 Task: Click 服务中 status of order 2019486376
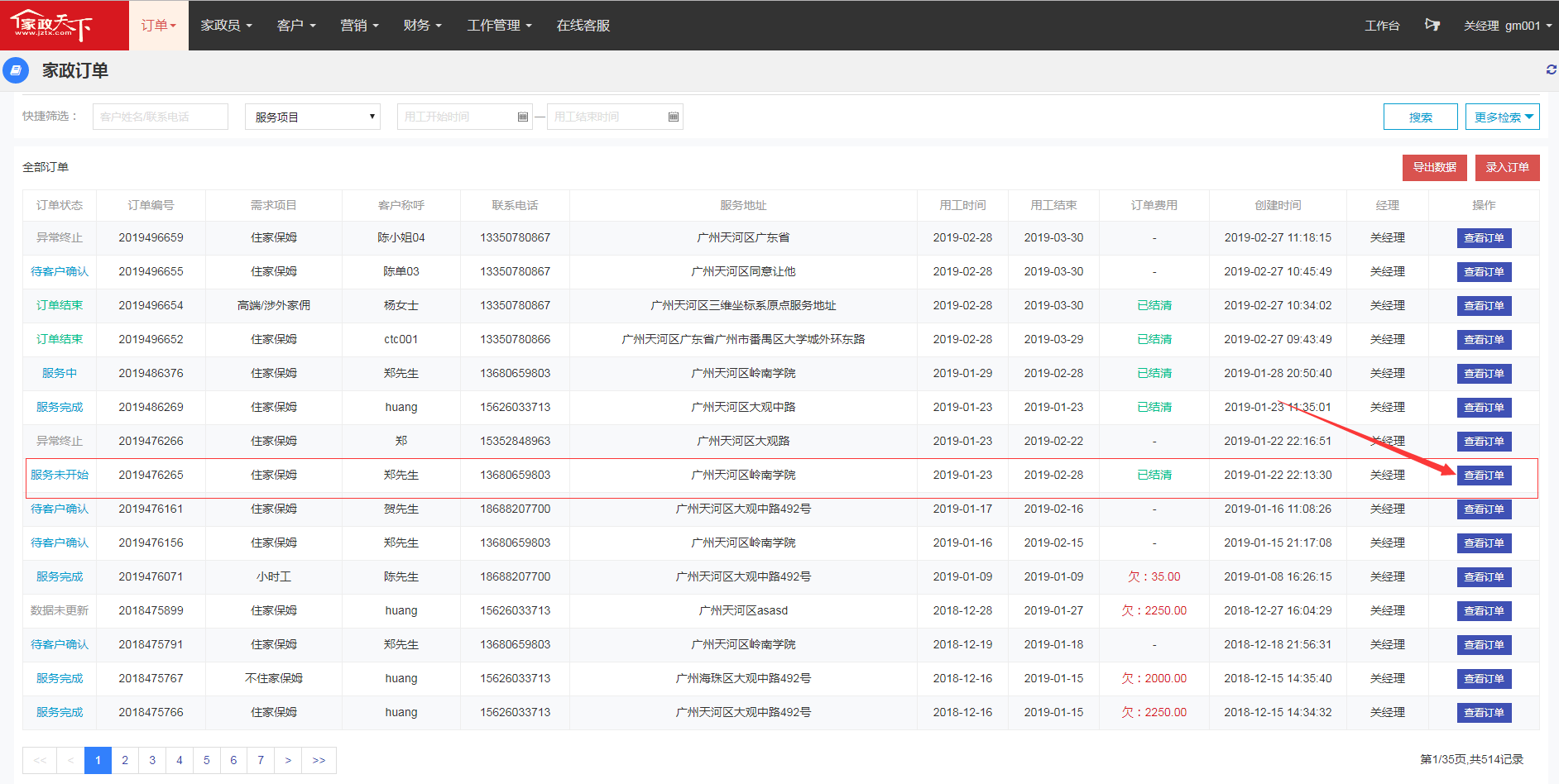pos(60,373)
